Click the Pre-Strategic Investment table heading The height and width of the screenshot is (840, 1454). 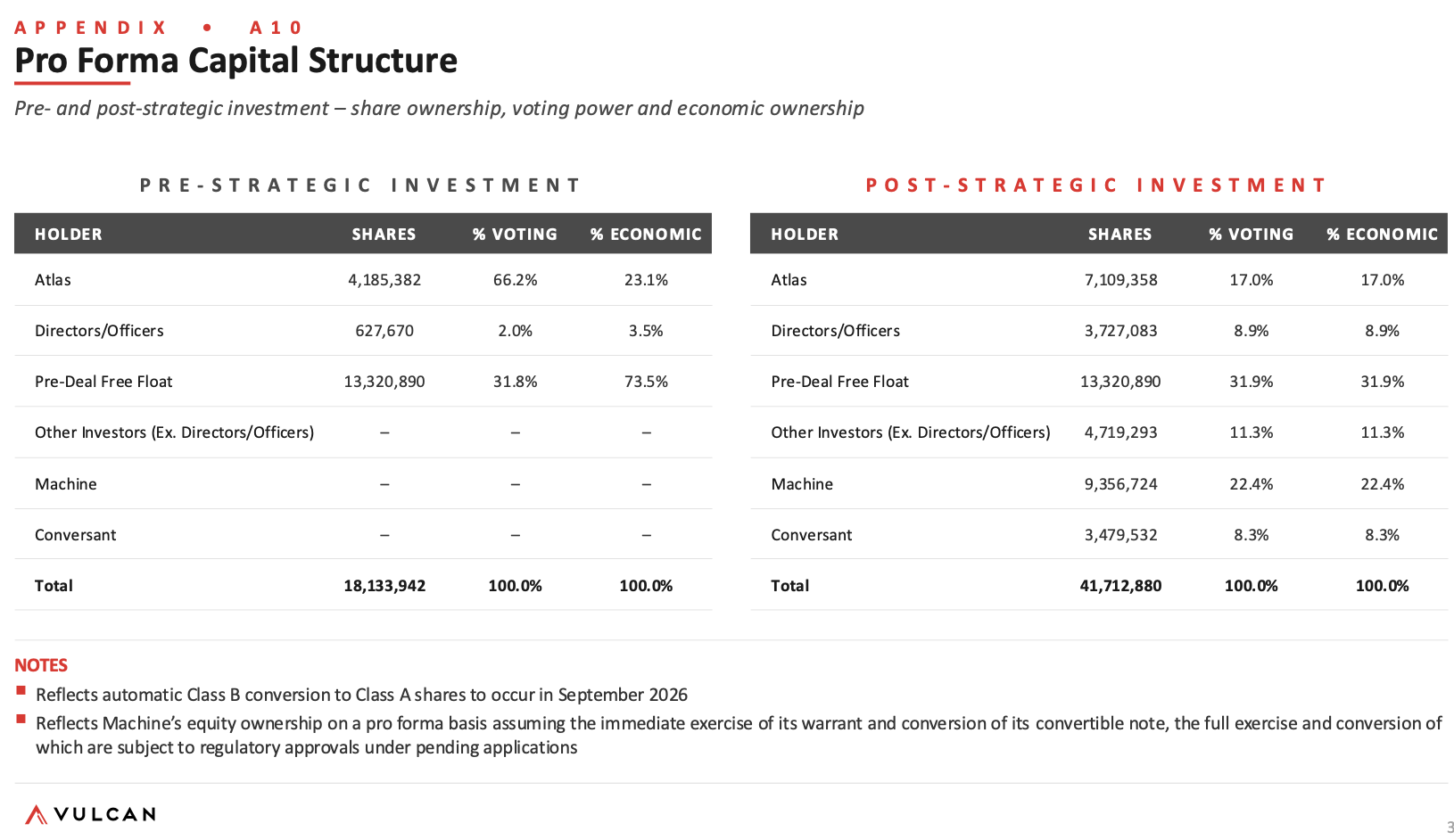point(360,185)
